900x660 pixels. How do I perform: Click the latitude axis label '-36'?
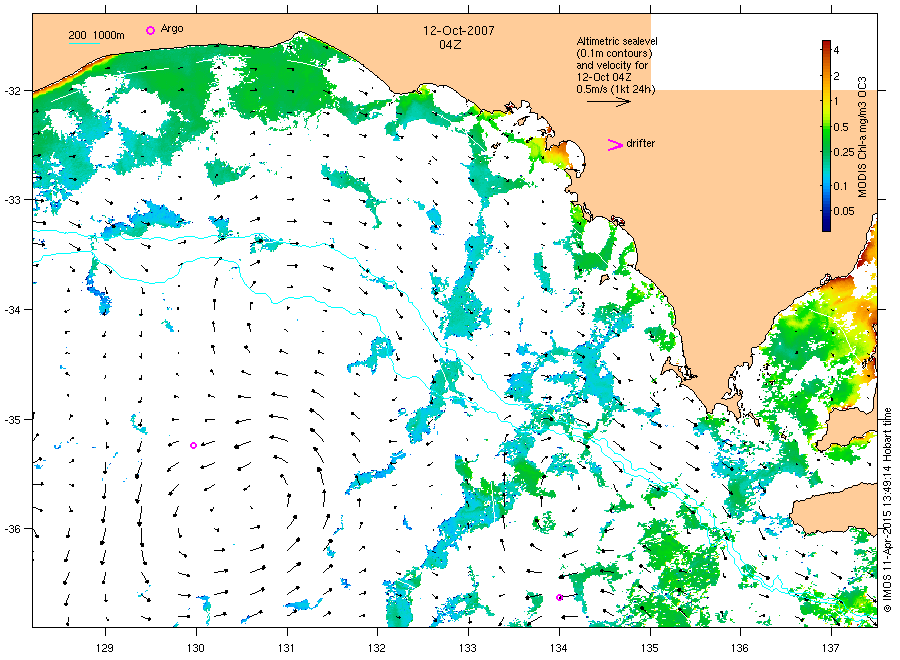pyautogui.click(x=13, y=529)
